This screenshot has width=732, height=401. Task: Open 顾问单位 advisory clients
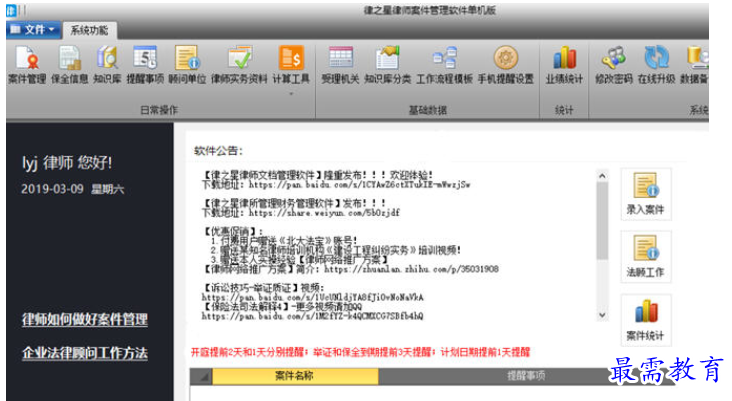(187, 65)
